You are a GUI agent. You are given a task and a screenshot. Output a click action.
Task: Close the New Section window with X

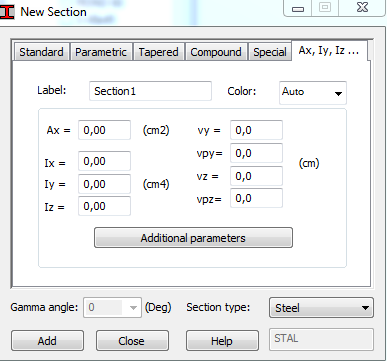(362, 8)
